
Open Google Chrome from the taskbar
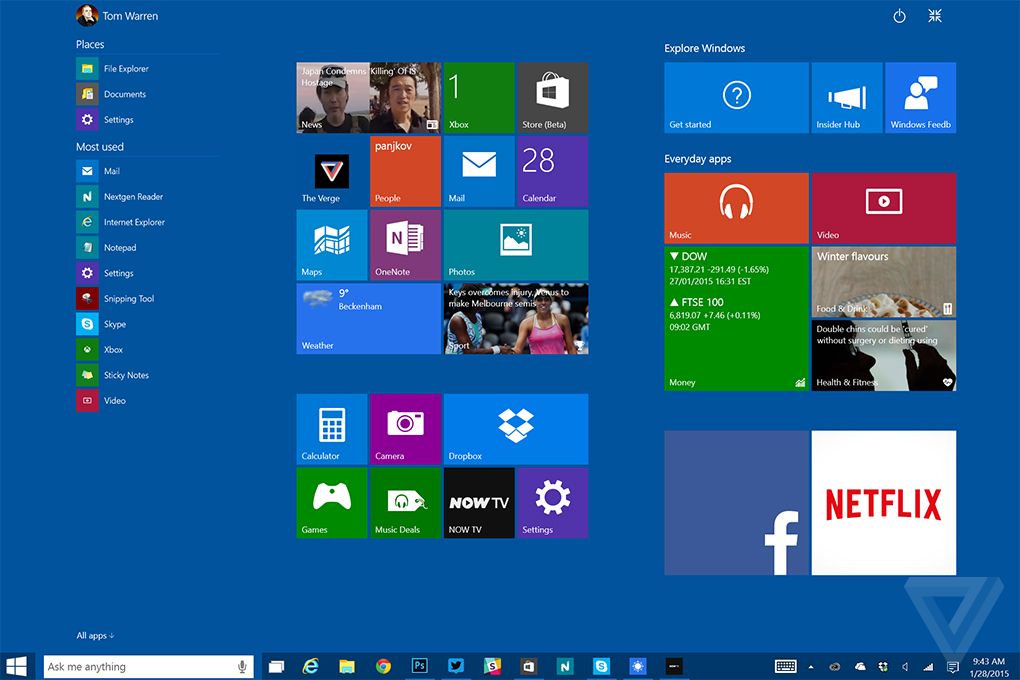pyautogui.click(x=383, y=666)
